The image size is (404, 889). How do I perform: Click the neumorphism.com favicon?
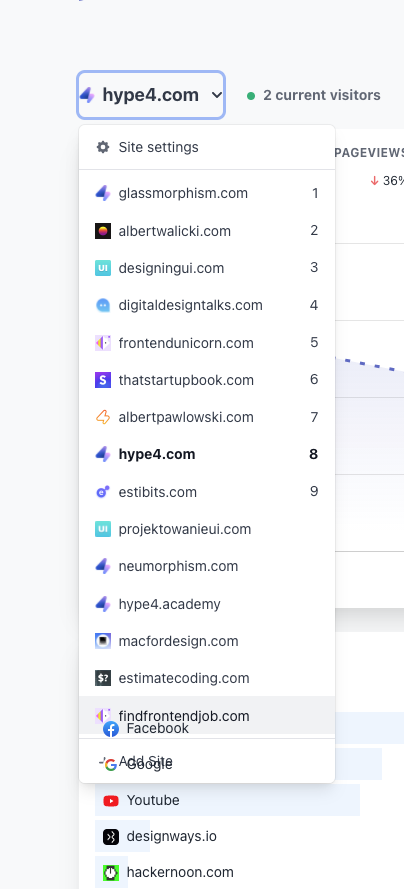click(103, 566)
